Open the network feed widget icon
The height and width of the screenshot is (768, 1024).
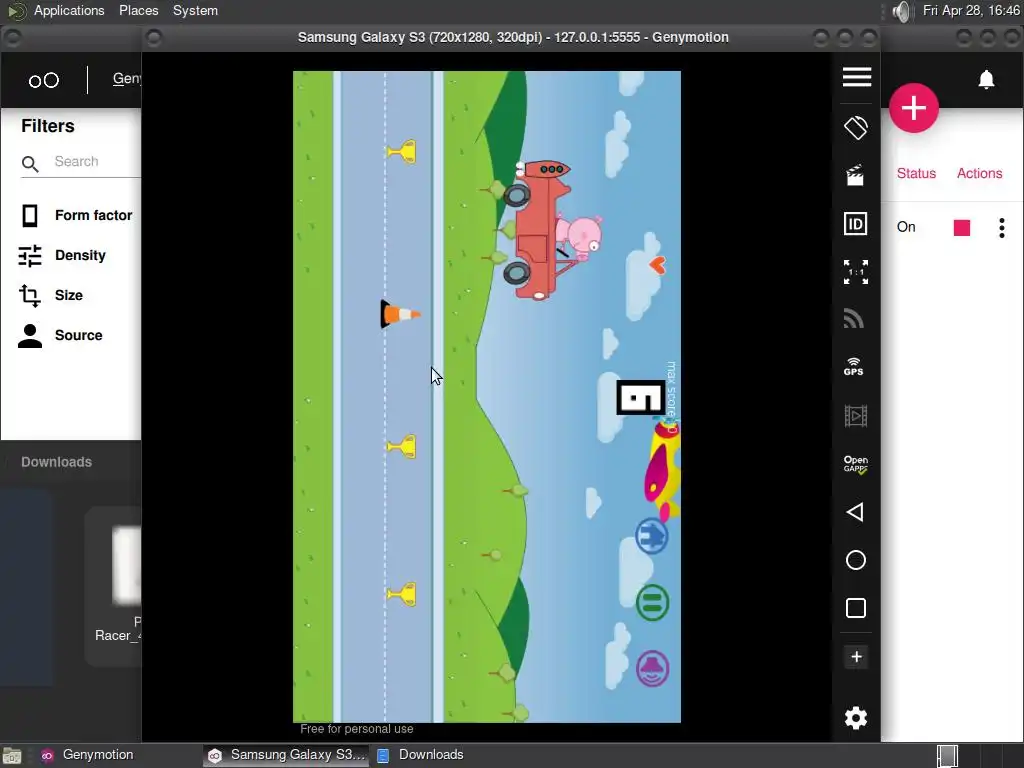pyautogui.click(x=854, y=319)
